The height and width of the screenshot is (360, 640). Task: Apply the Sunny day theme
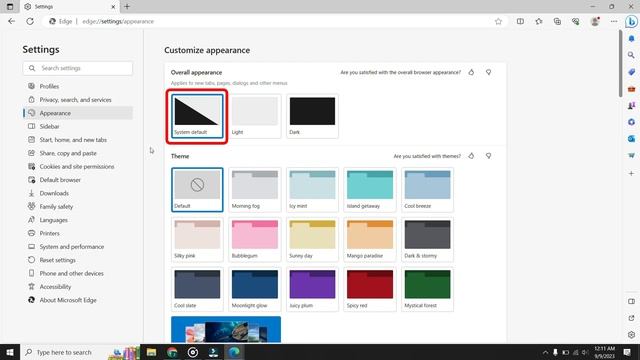point(312,240)
